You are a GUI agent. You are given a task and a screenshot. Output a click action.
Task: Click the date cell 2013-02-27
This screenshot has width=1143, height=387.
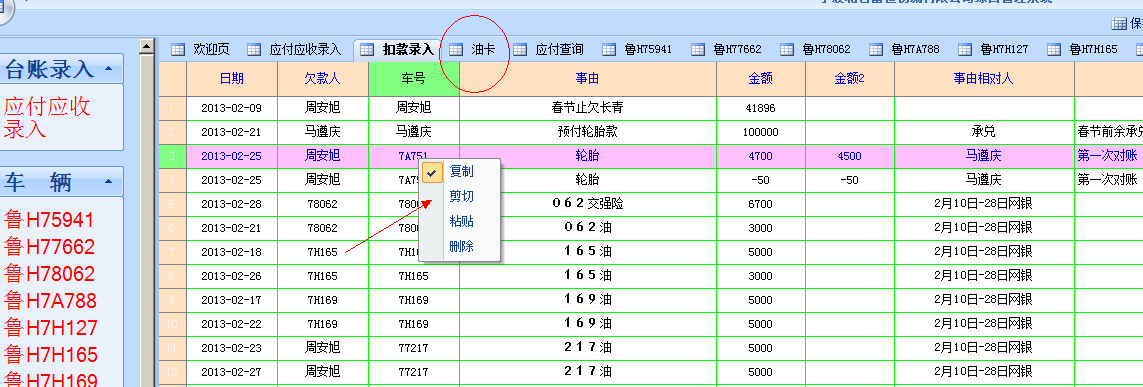coord(232,372)
